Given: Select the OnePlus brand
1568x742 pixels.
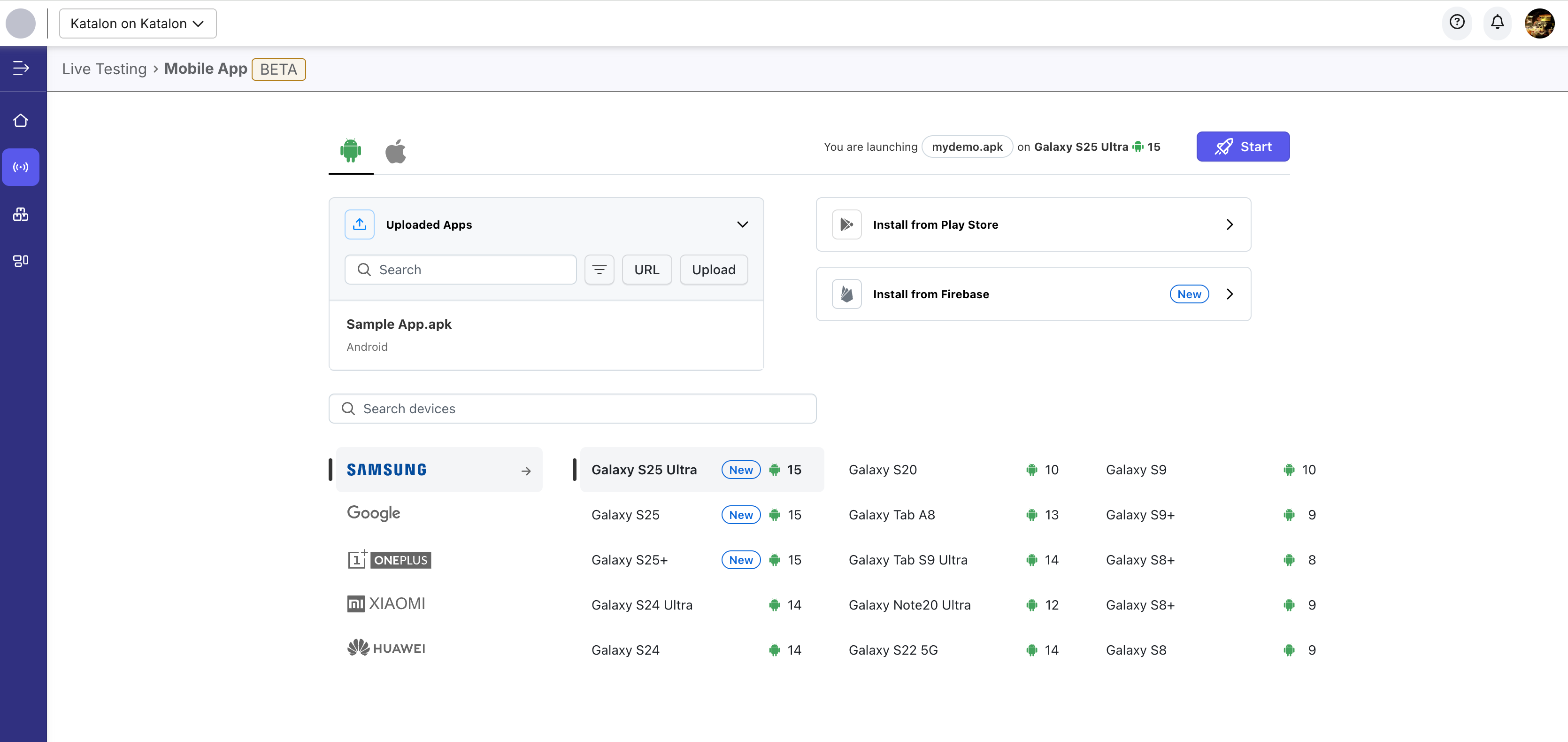Looking at the screenshot, I should 389,559.
